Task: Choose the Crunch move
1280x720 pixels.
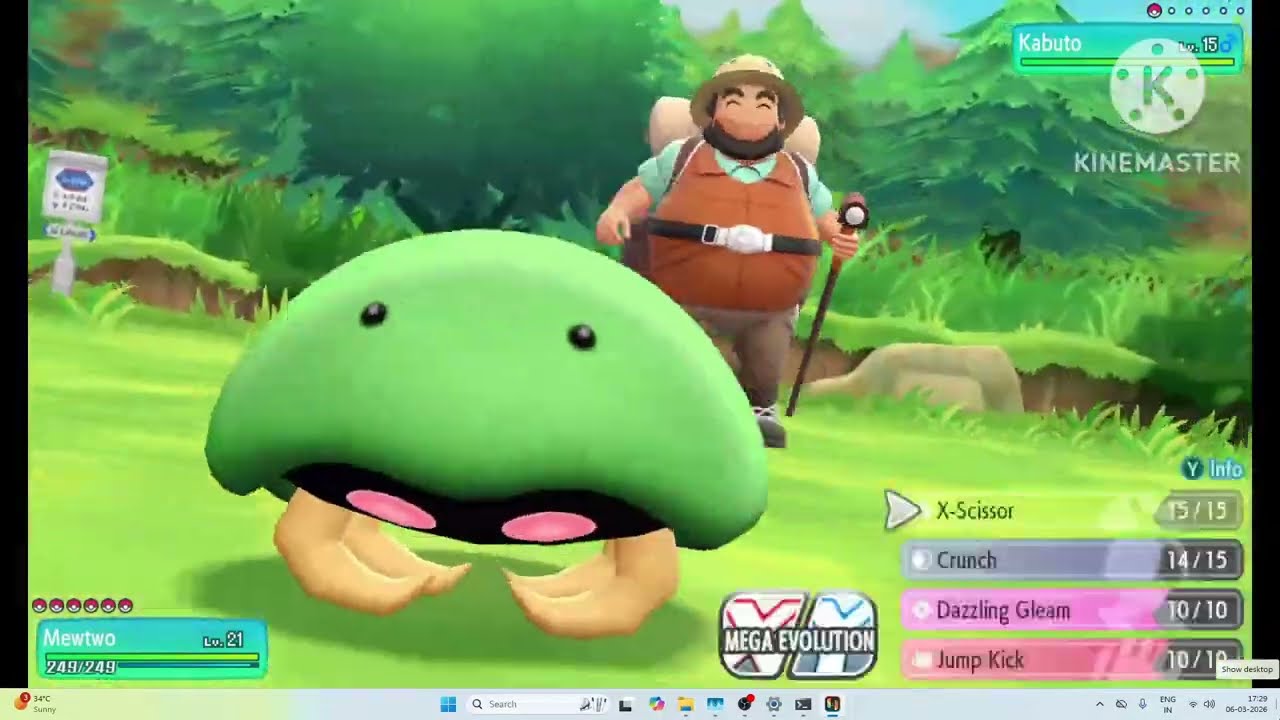Action: click(x=1073, y=560)
